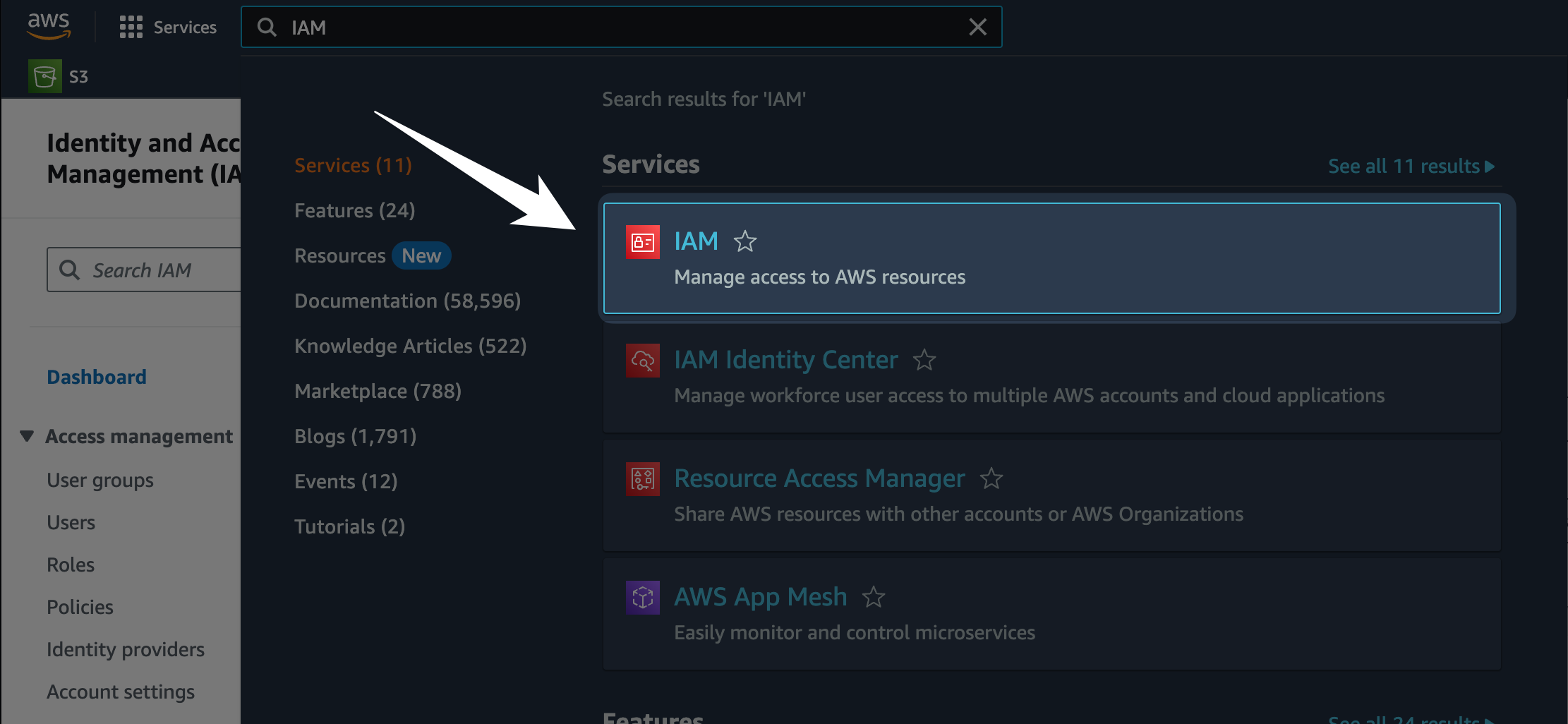The width and height of the screenshot is (1568, 724).
Task: Open the Resource Access Manager link
Action: click(x=819, y=478)
